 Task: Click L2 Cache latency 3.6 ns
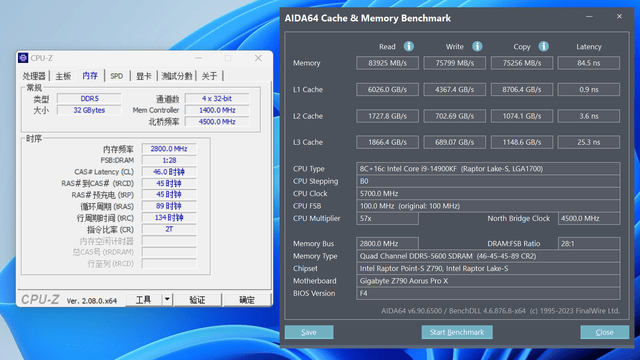tap(589, 116)
